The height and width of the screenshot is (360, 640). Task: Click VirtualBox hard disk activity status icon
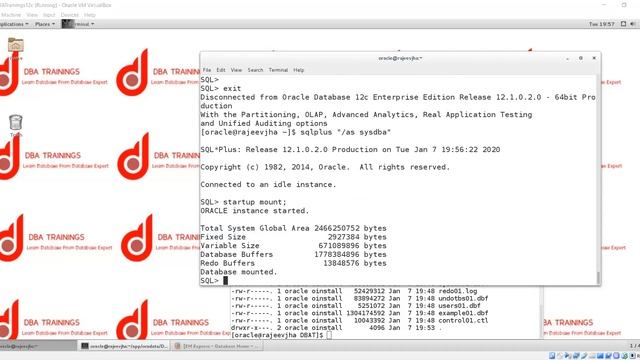click(552, 356)
